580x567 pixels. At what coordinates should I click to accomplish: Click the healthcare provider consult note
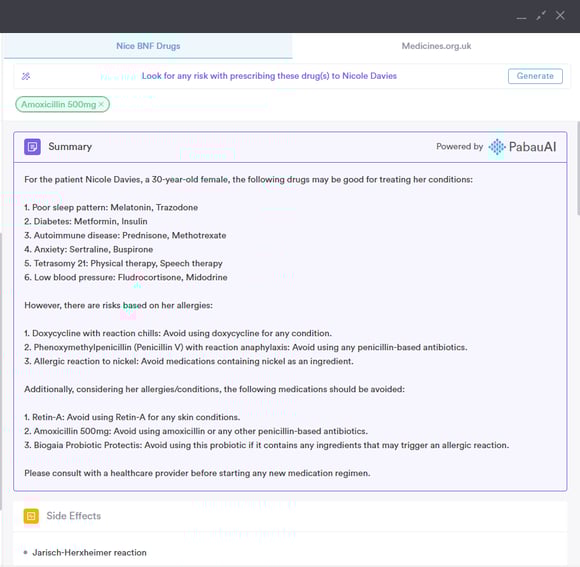(197, 473)
